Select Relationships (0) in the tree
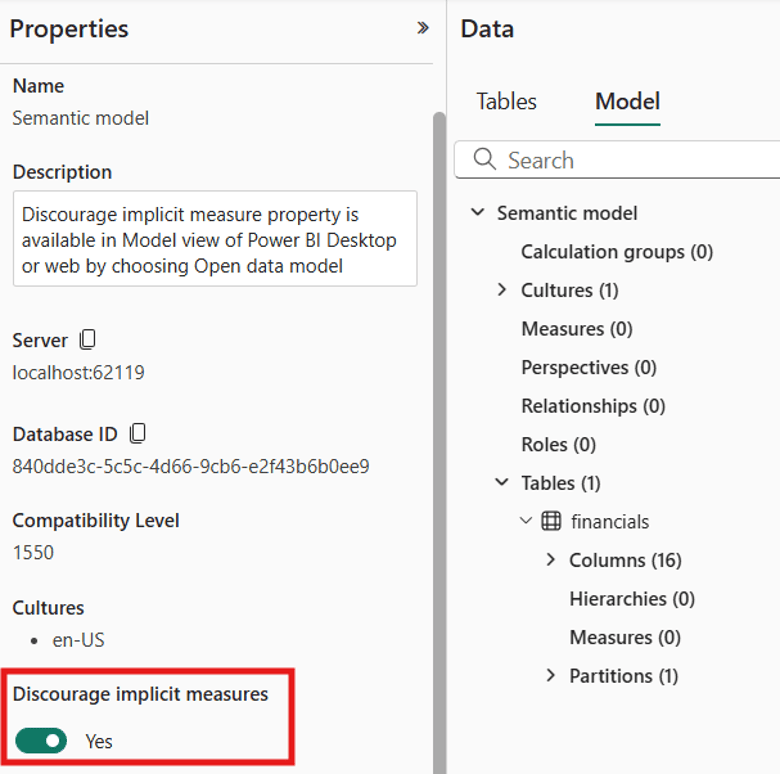Image resolution: width=780 pixels, height=775 pixels. [592, 406]
